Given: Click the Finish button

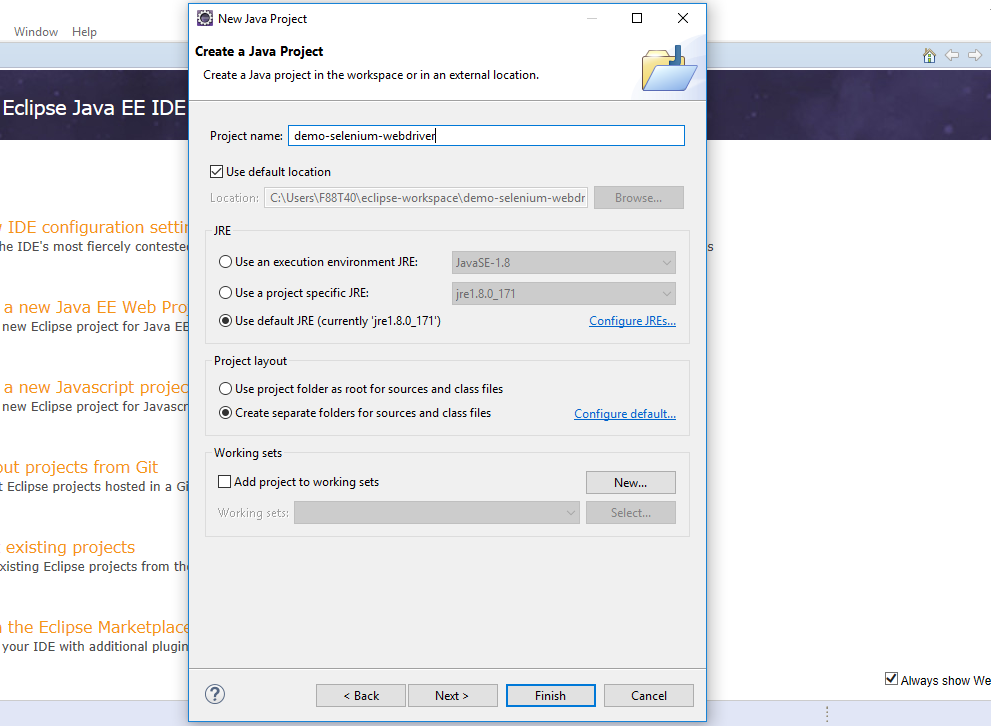Looking at the screenshot, I should tap(550, 695).
